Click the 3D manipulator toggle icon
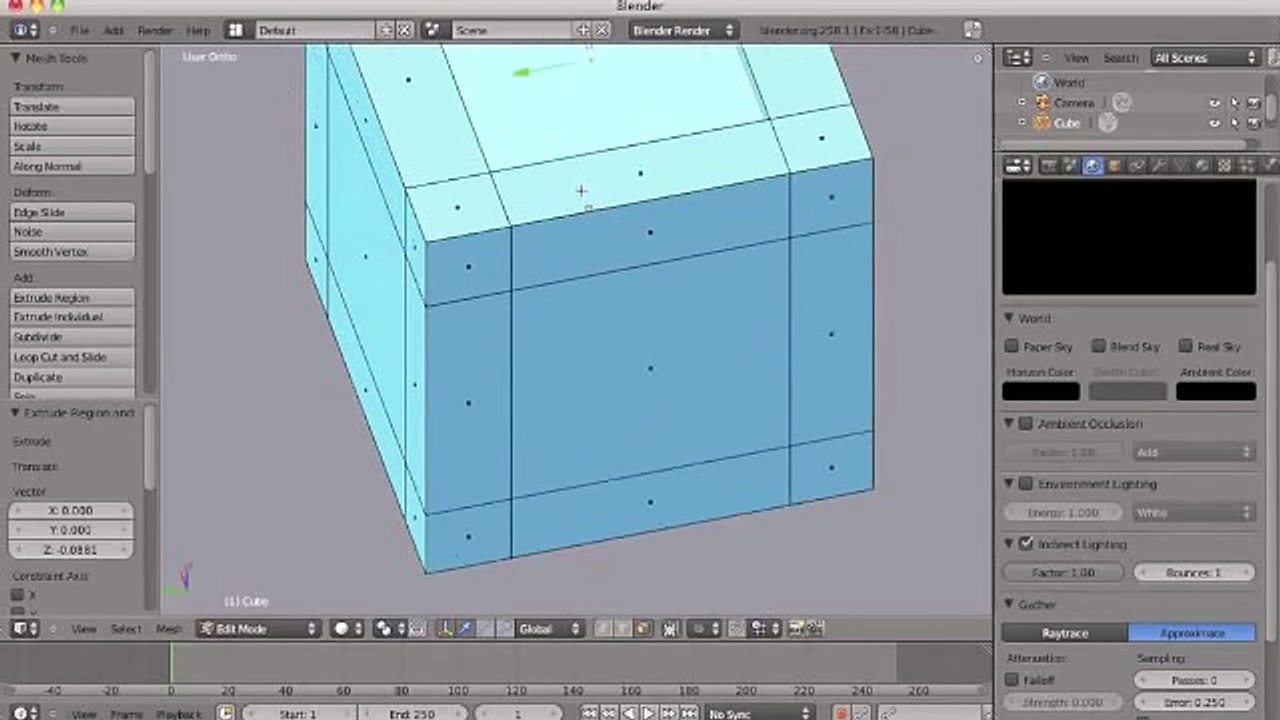Image resolution: width=1280 pixels, height=720 pixels. pyautogui.click(x=444, y=629)
